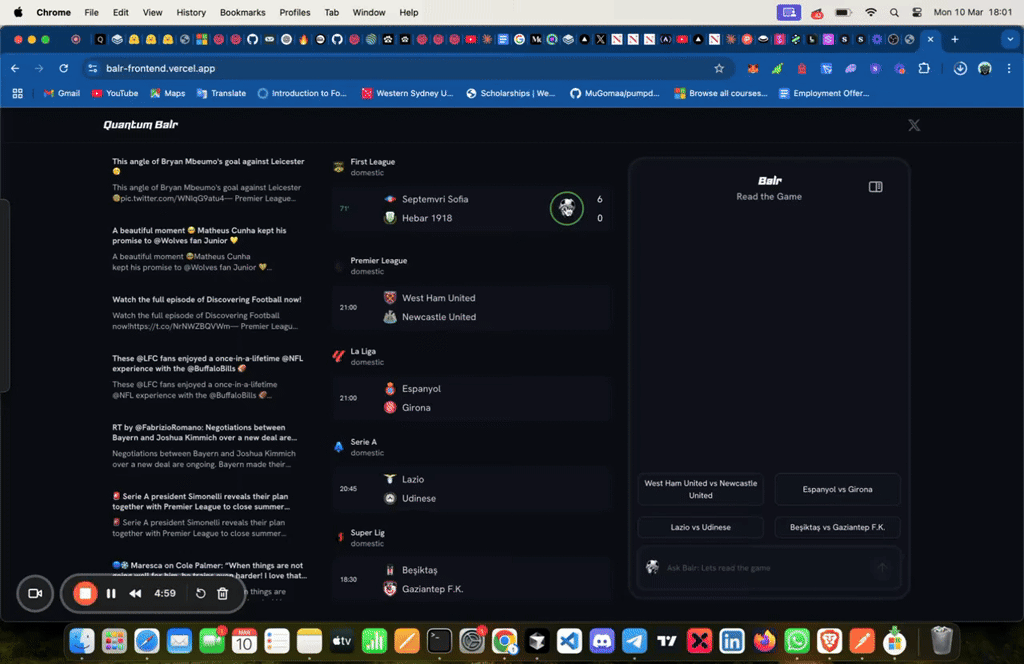The image size is (1024, 664).
Task: Open Visual Studio Code from the dock
Action: (569, 641)
